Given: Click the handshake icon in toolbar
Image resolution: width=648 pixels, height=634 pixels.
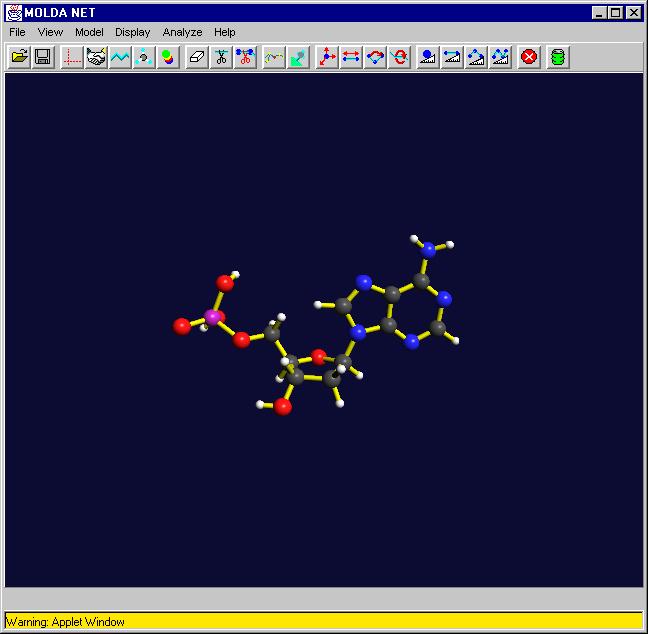Looking at the screenshot, I should (x=96, y=57).
